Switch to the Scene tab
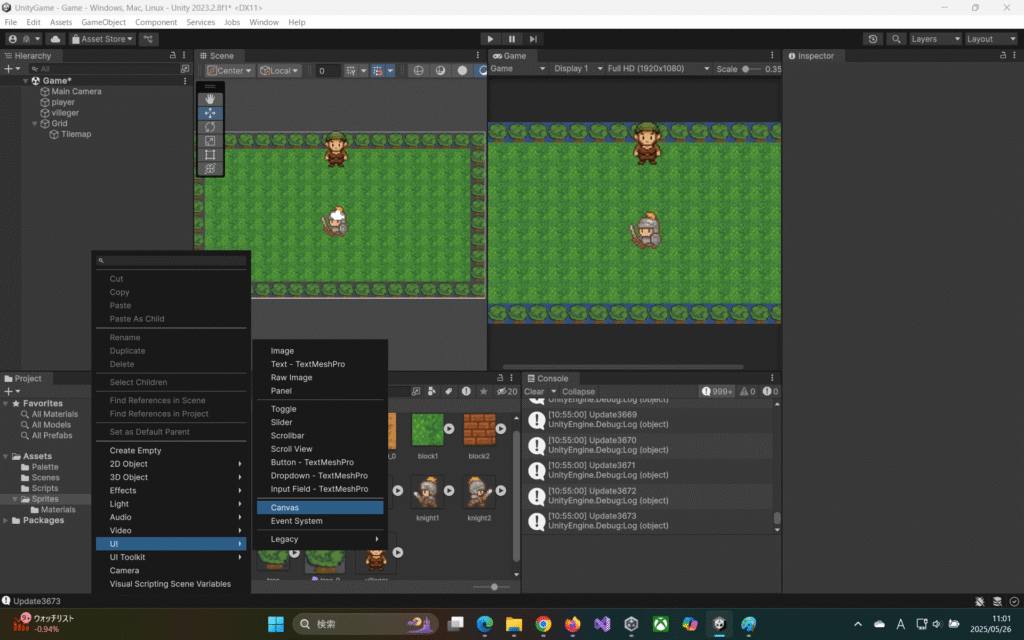1024x640 pixels. pos(217,56)
